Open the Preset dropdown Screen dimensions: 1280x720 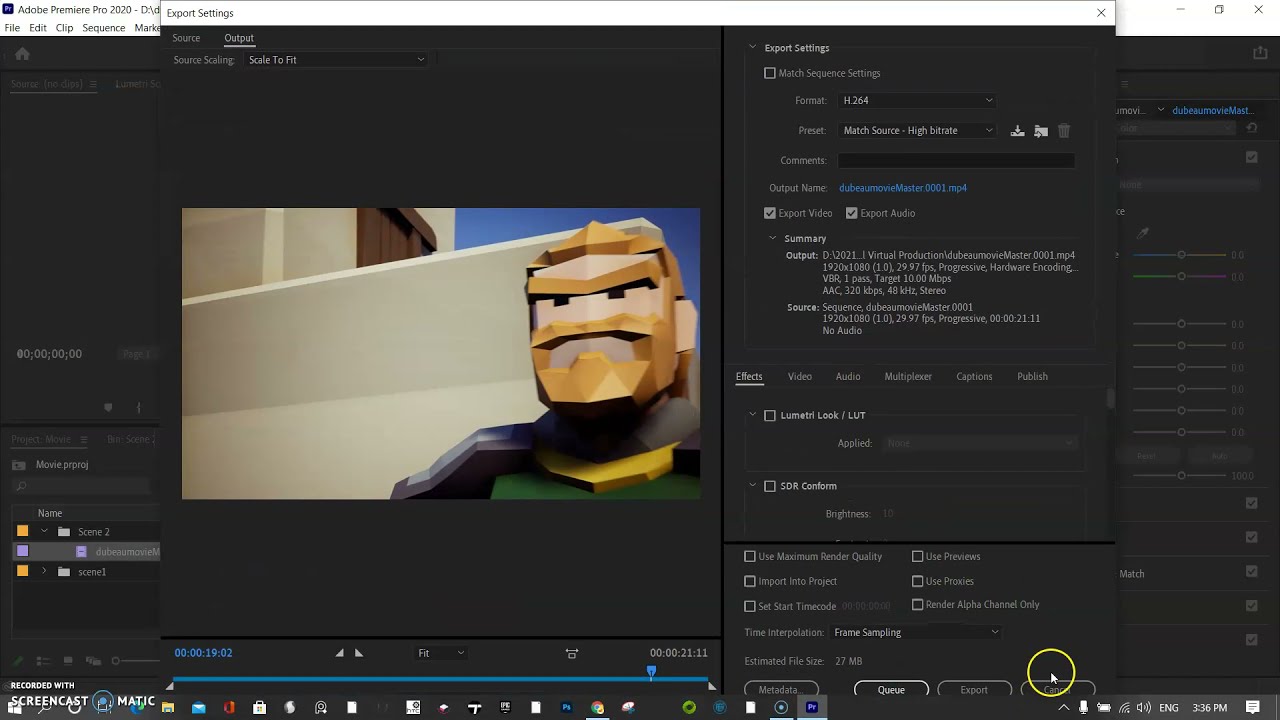pyautogui.click(x=917, y=131)
